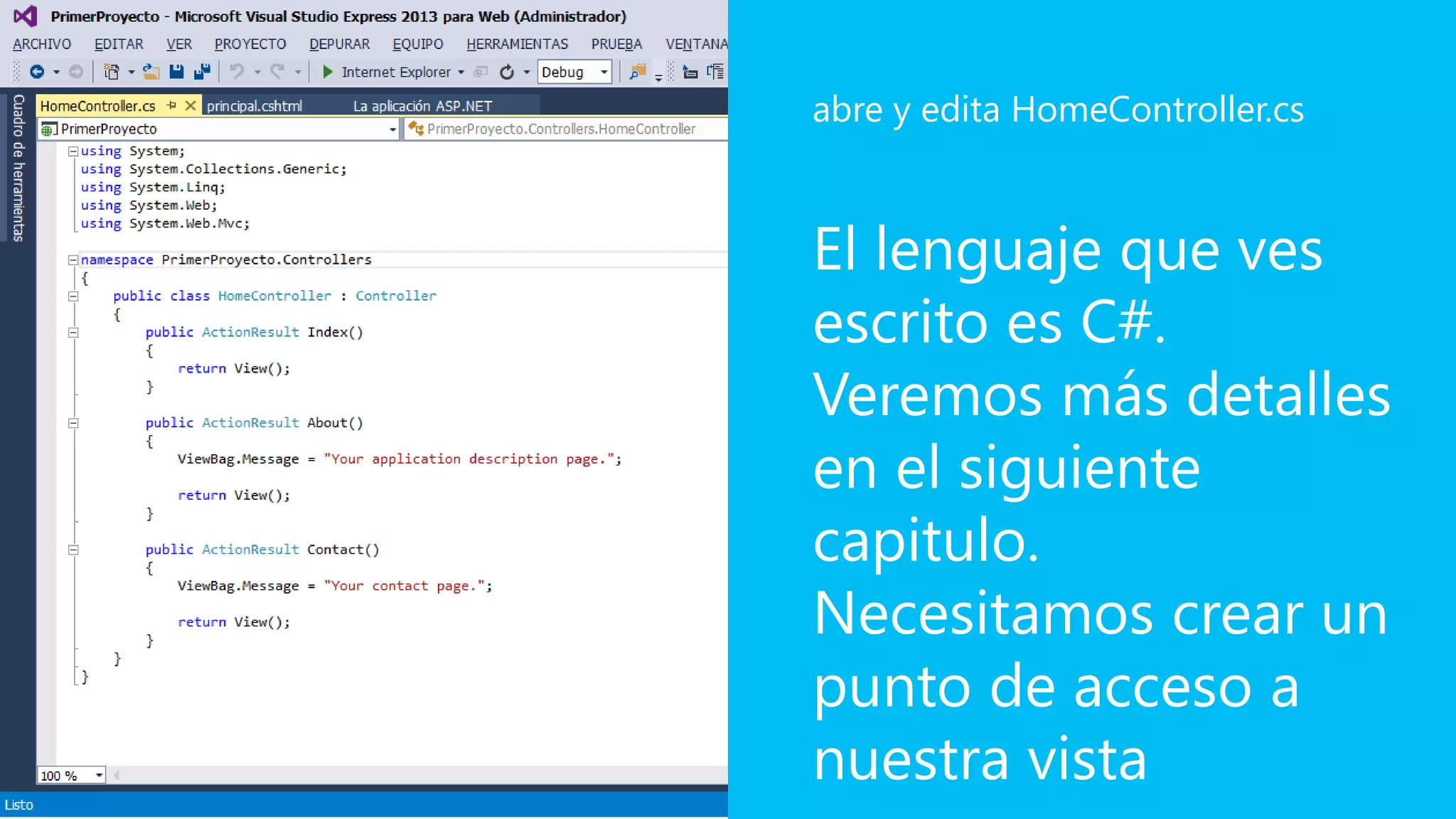Click the Internet Explorer run button label

[396, 72]
